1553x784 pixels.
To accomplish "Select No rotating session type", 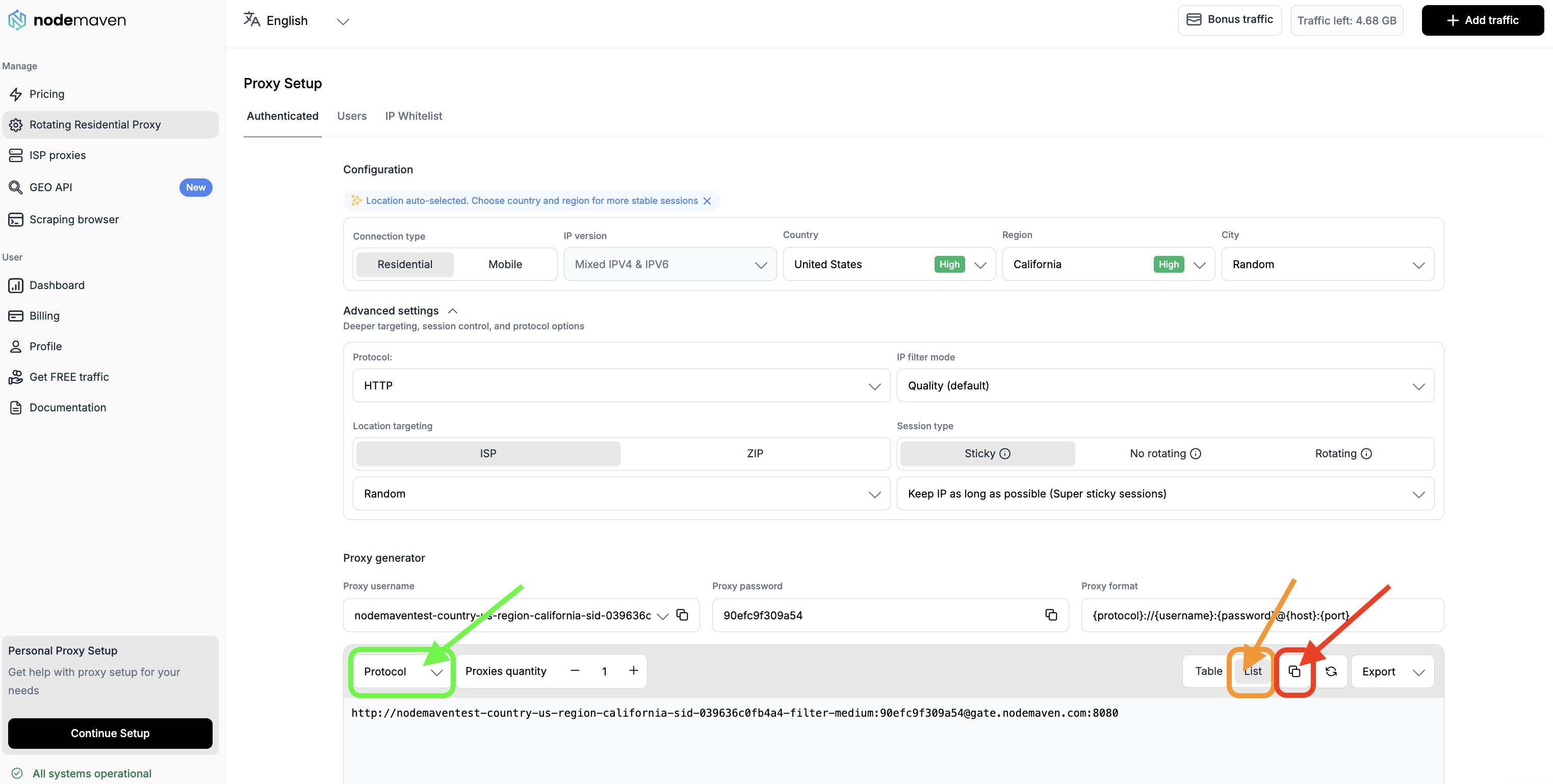I will [x=1166, y=454].
